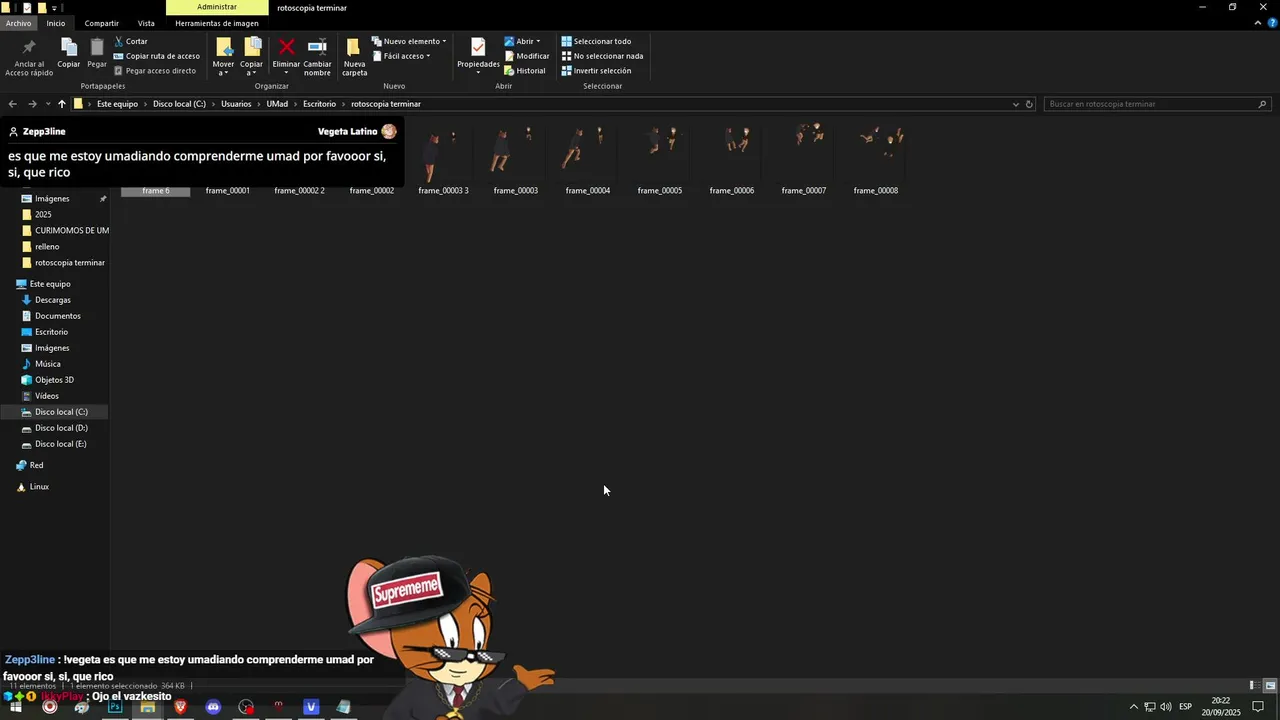Switch to the Inicio ribbon tab

(56, 23)
